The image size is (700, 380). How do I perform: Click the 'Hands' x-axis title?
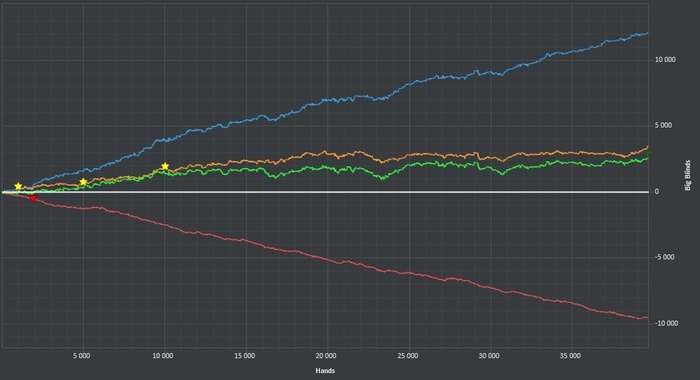325,371
